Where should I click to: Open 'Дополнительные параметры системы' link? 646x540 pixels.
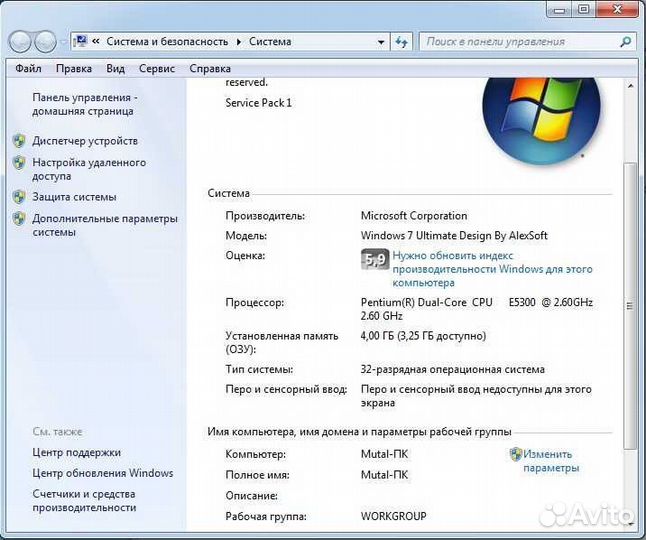coord(105,225)
